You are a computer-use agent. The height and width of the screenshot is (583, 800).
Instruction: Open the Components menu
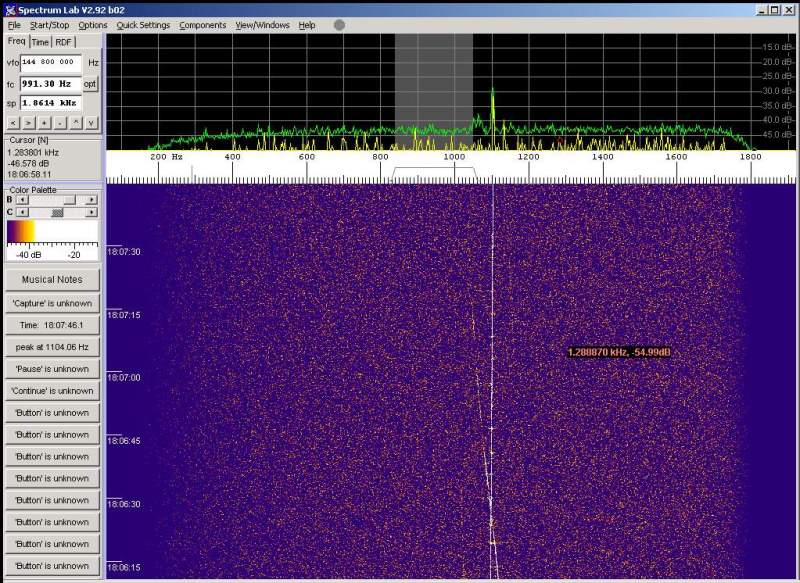pos(203,25)
